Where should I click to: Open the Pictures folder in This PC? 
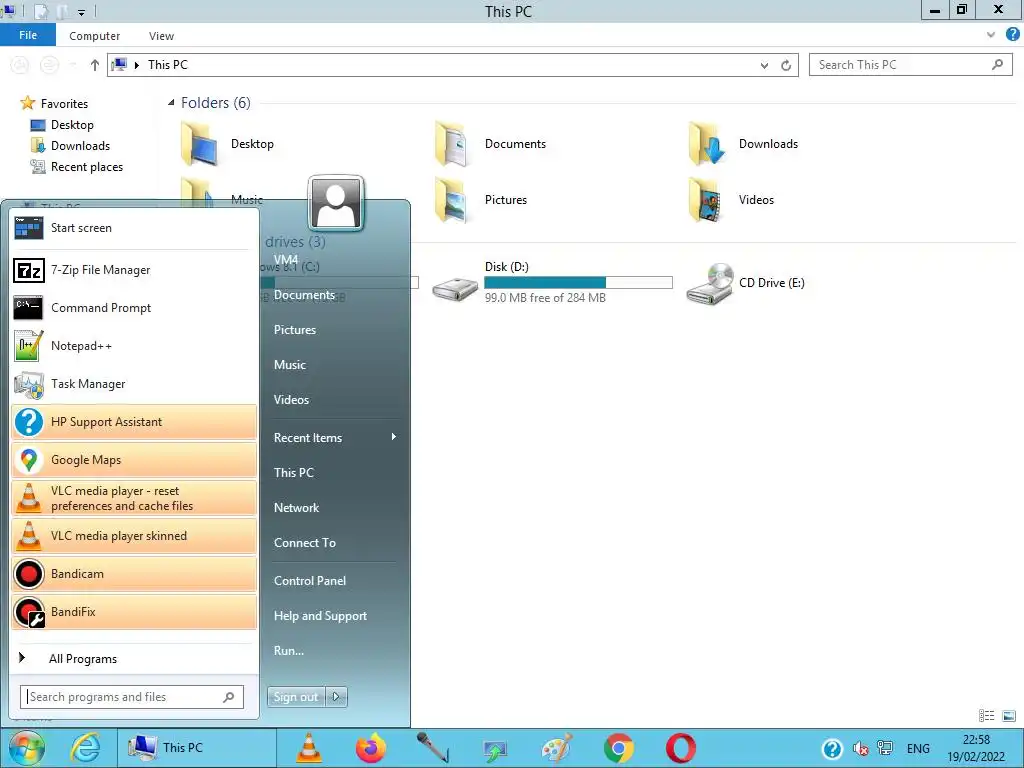(482, 200)
